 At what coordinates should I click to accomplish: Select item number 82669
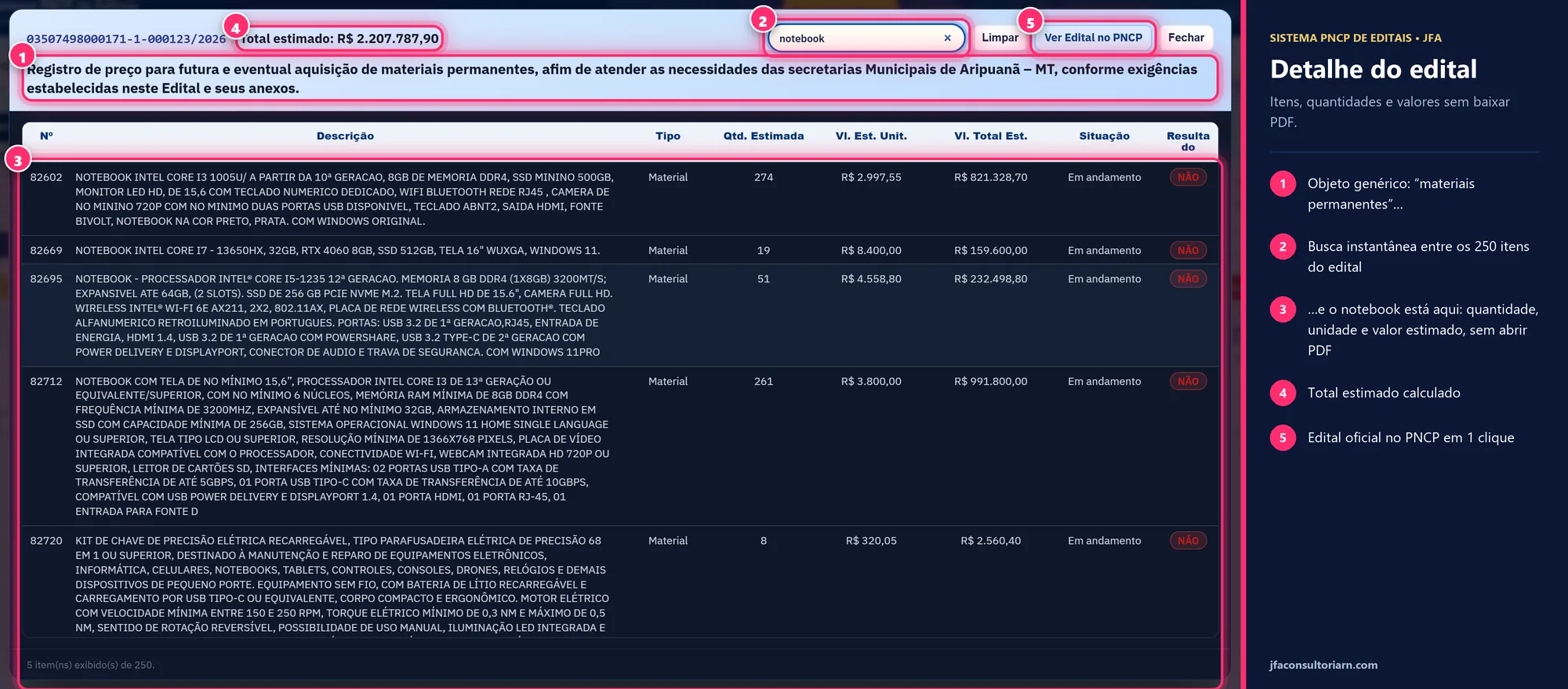[46, 250]
